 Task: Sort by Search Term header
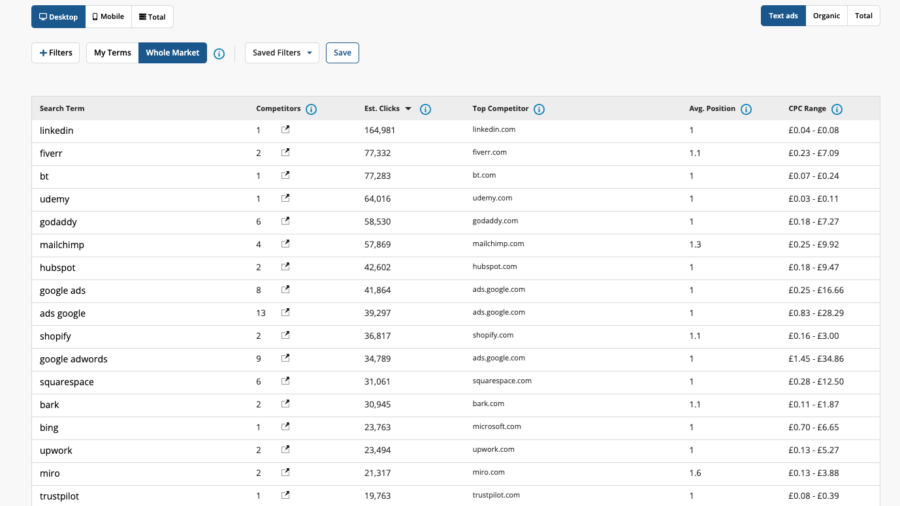coord(62,108)
